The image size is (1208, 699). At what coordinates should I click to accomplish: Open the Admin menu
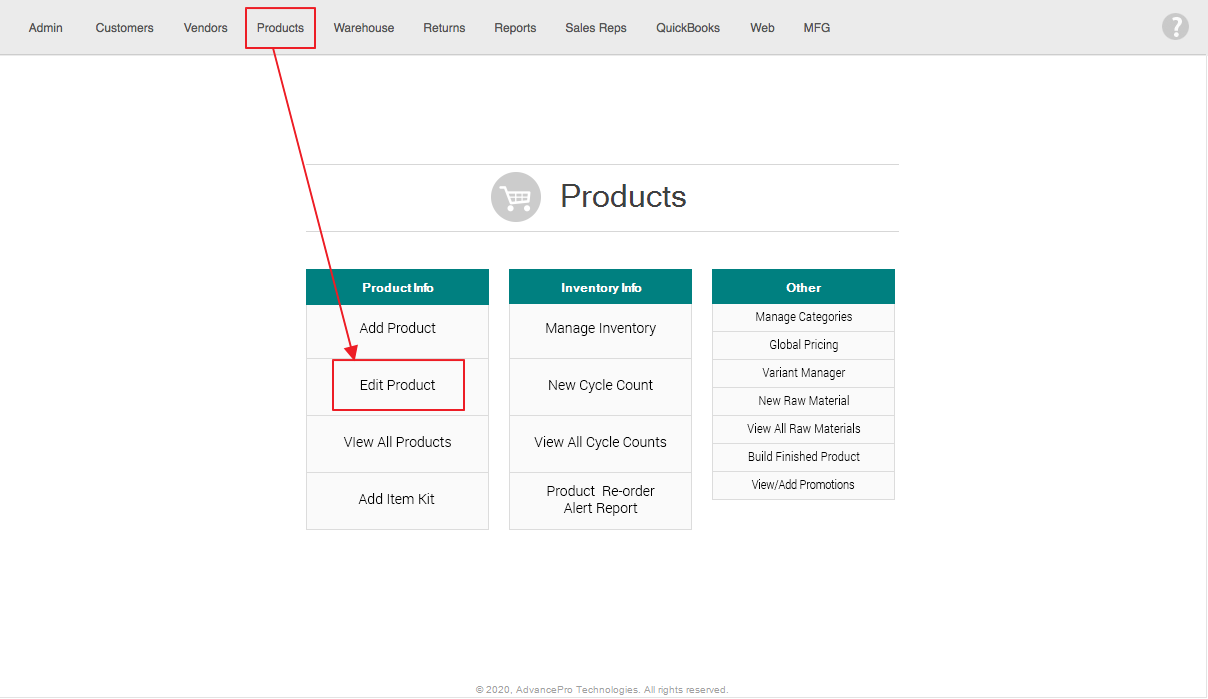(x=46, y=28)
